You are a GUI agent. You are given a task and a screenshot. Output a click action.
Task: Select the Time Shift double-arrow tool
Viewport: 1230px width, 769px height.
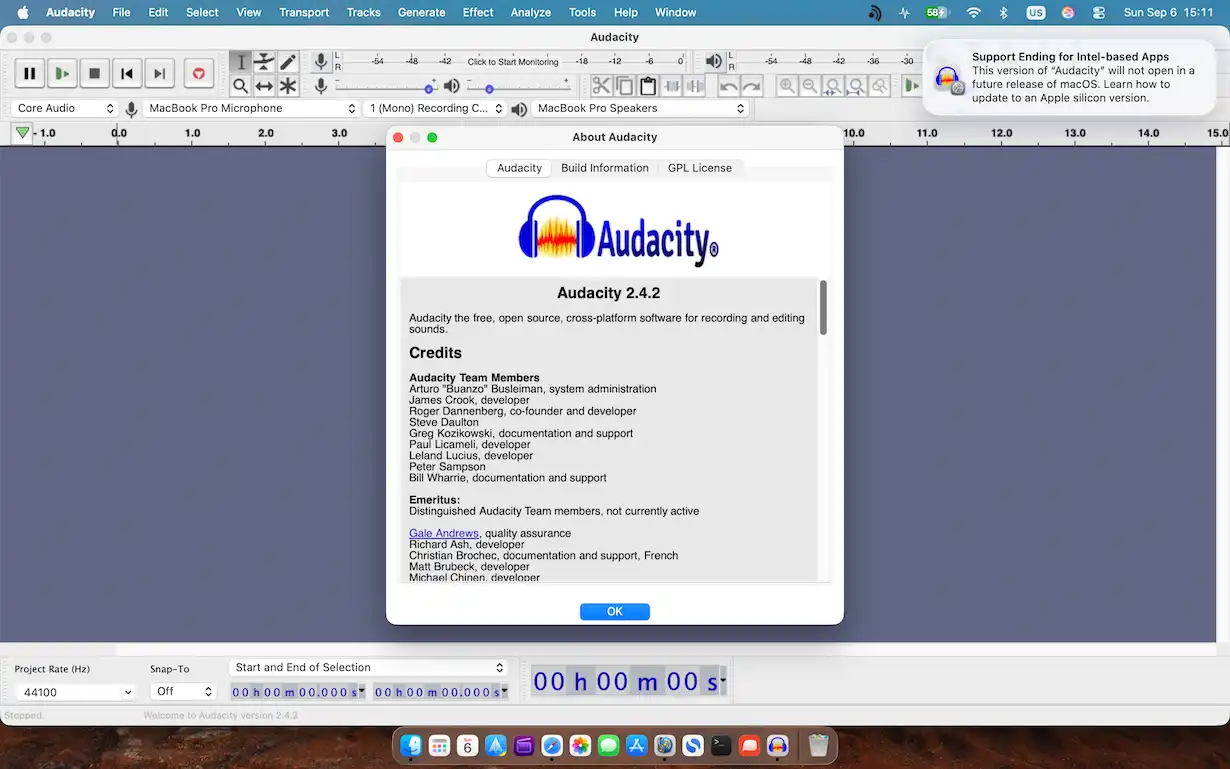tap(264, 86)
